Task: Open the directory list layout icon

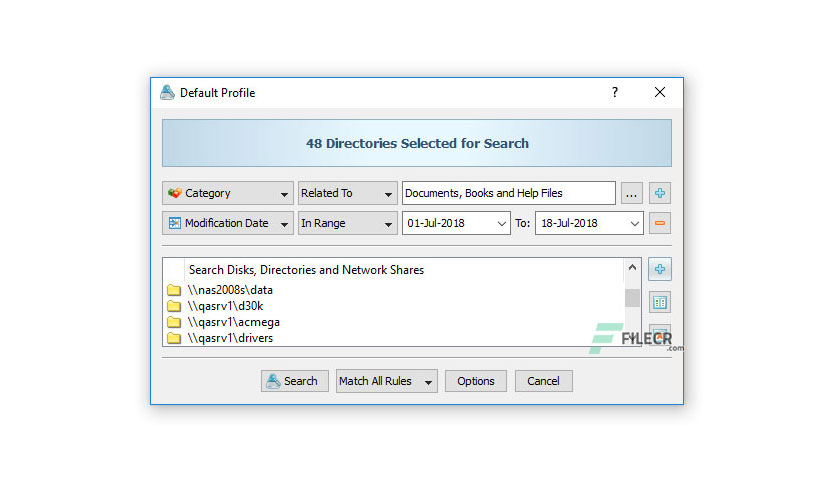Action: click(660, 303)
